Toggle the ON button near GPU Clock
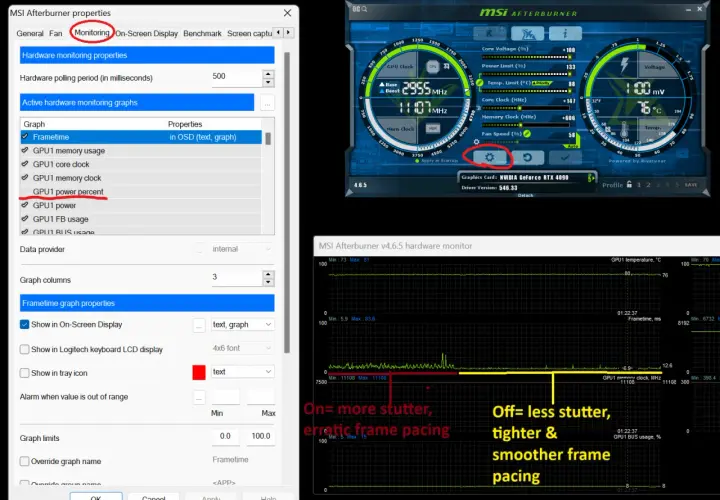The image size is (720, 500). point(433,67)
